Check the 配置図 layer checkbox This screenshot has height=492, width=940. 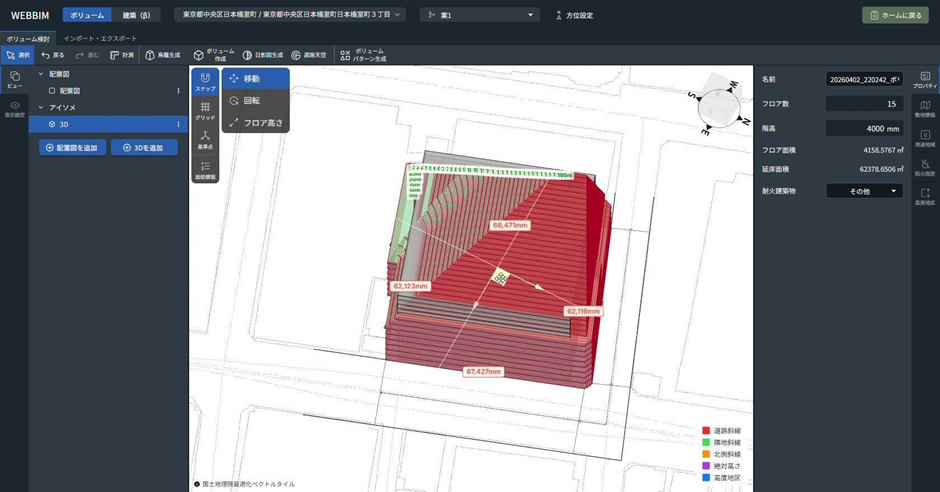[x=52, y=91]
